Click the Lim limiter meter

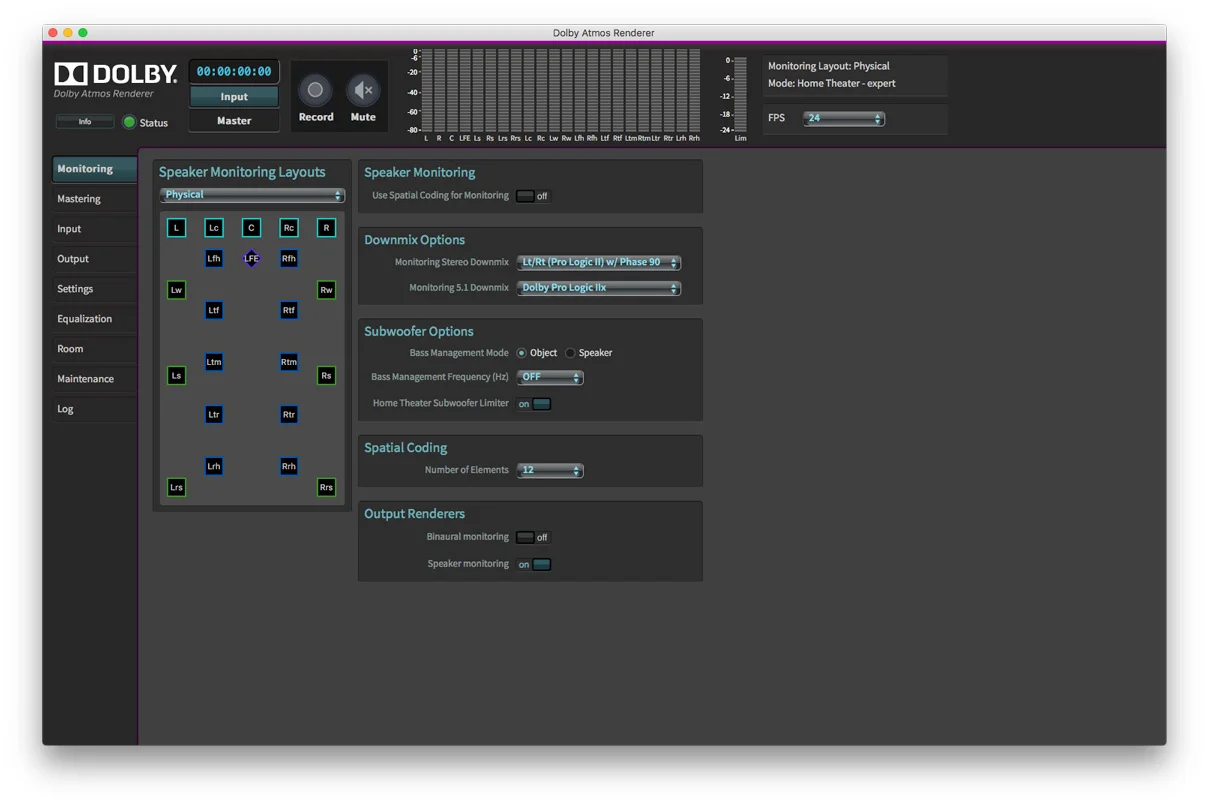click(740, 95)
